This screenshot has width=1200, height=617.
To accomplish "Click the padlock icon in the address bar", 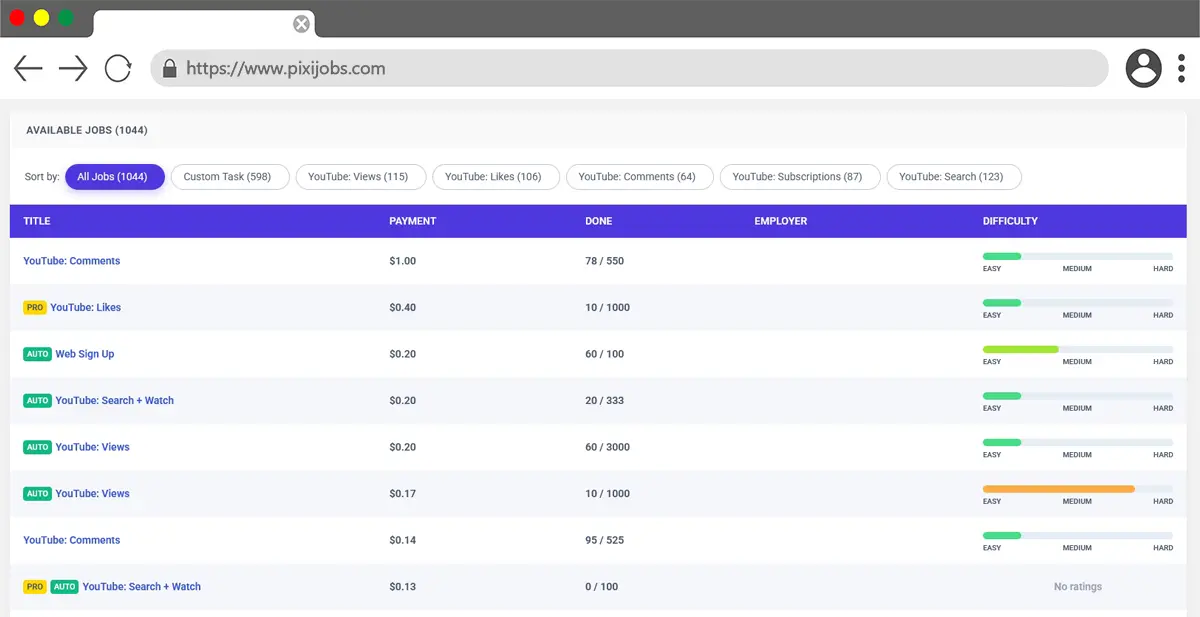I will pyautogui.click(x=169, y=68).
